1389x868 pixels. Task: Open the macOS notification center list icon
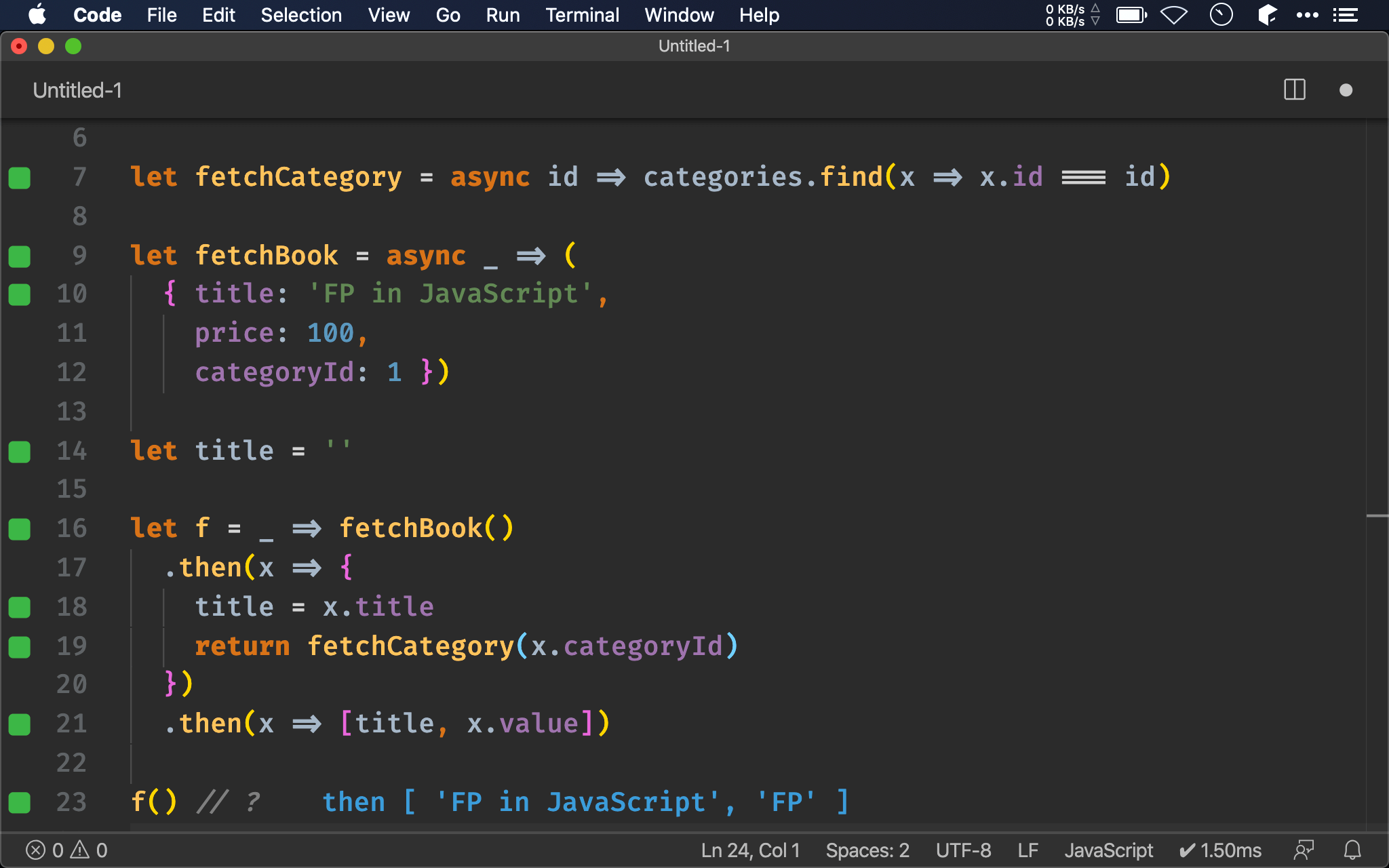[x=1345, y=15]
